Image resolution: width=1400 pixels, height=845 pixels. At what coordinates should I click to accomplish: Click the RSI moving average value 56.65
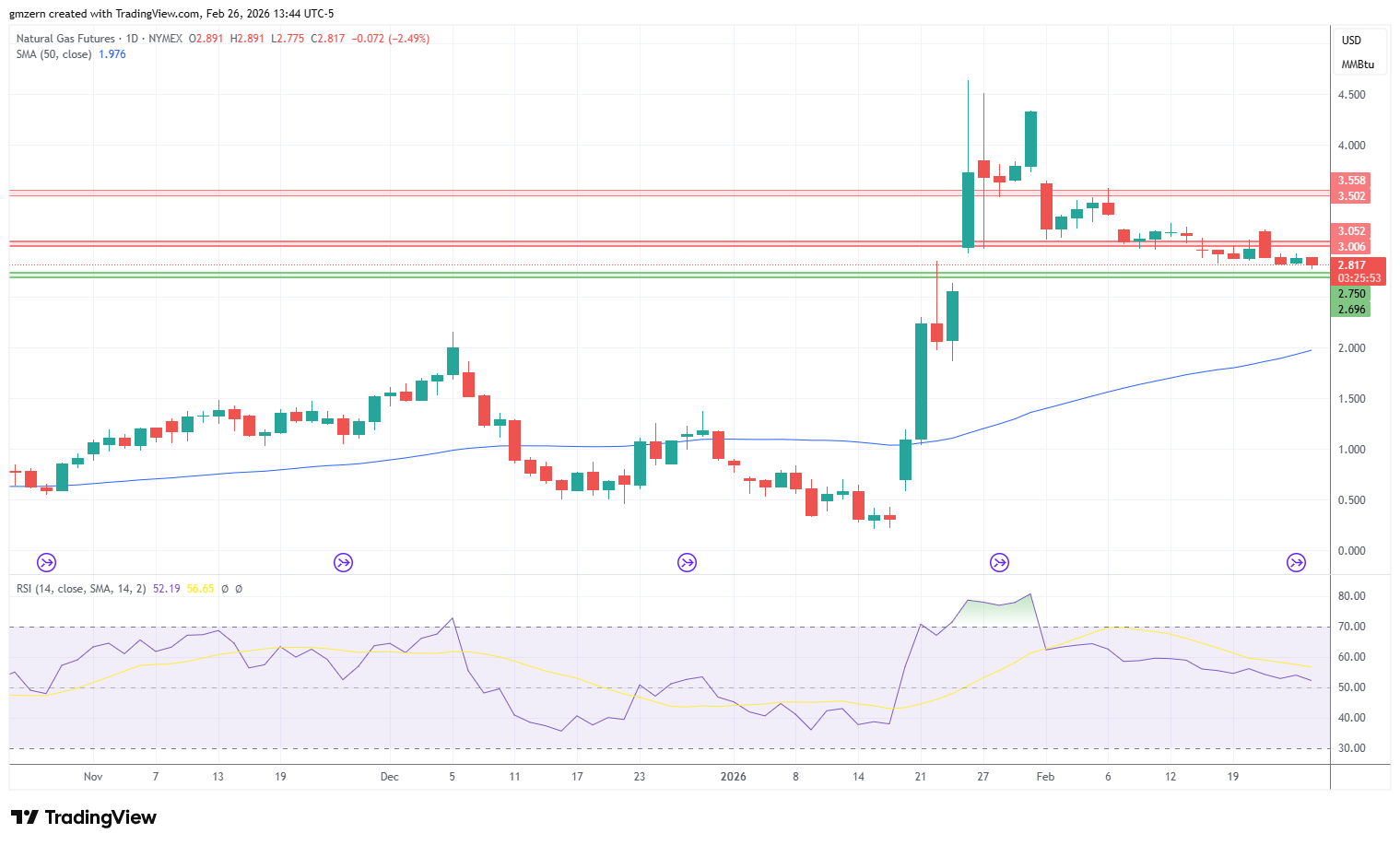[x=200, y=589]
